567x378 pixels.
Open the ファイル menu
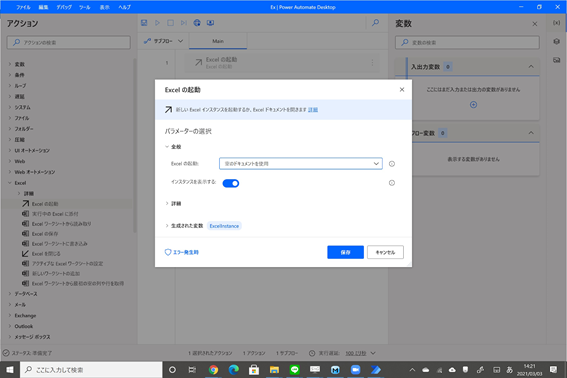24,7
